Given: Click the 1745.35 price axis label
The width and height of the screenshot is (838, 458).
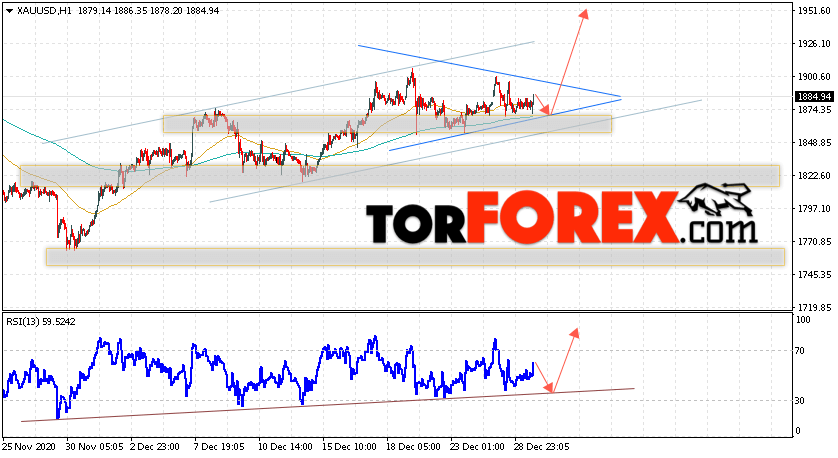Looking at the screenshot, I should point(814,275).
